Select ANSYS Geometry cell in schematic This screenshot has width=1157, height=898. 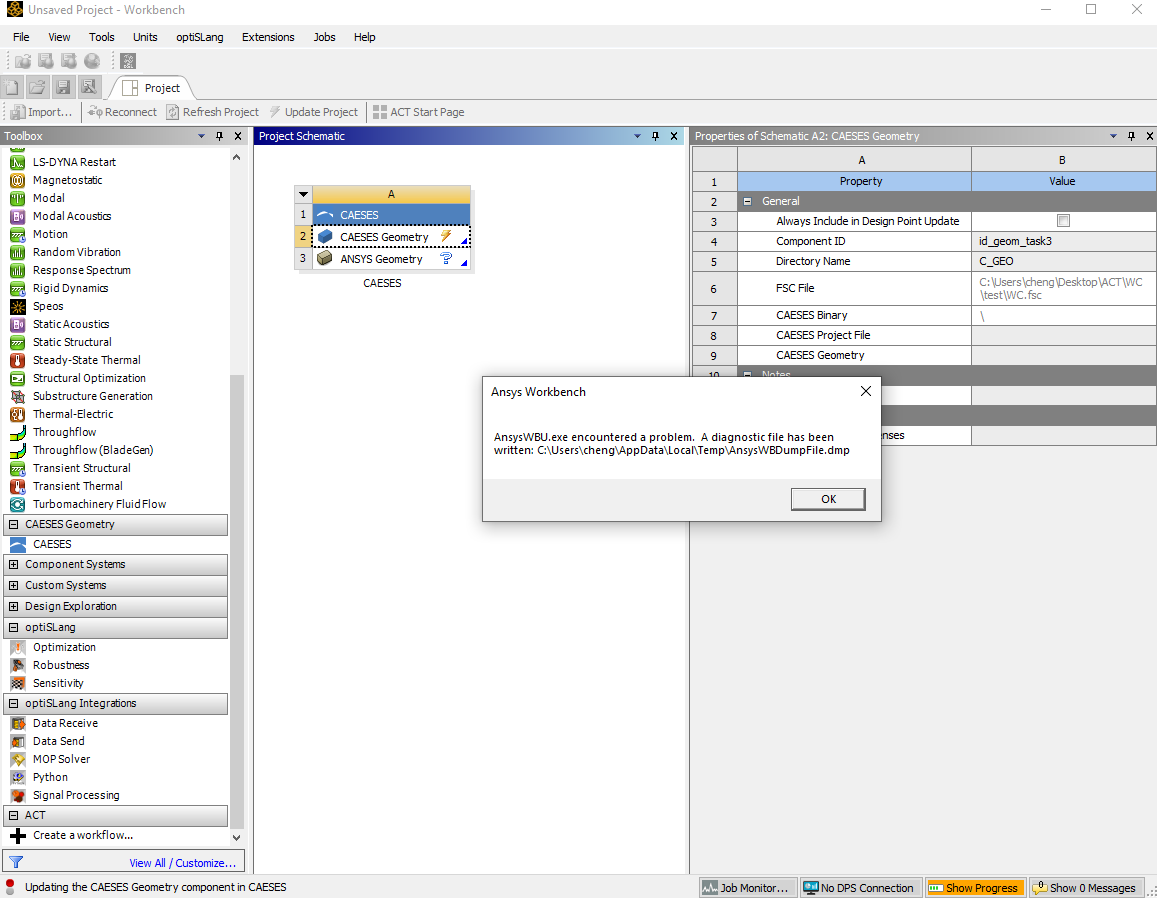[x=391, y=259]
